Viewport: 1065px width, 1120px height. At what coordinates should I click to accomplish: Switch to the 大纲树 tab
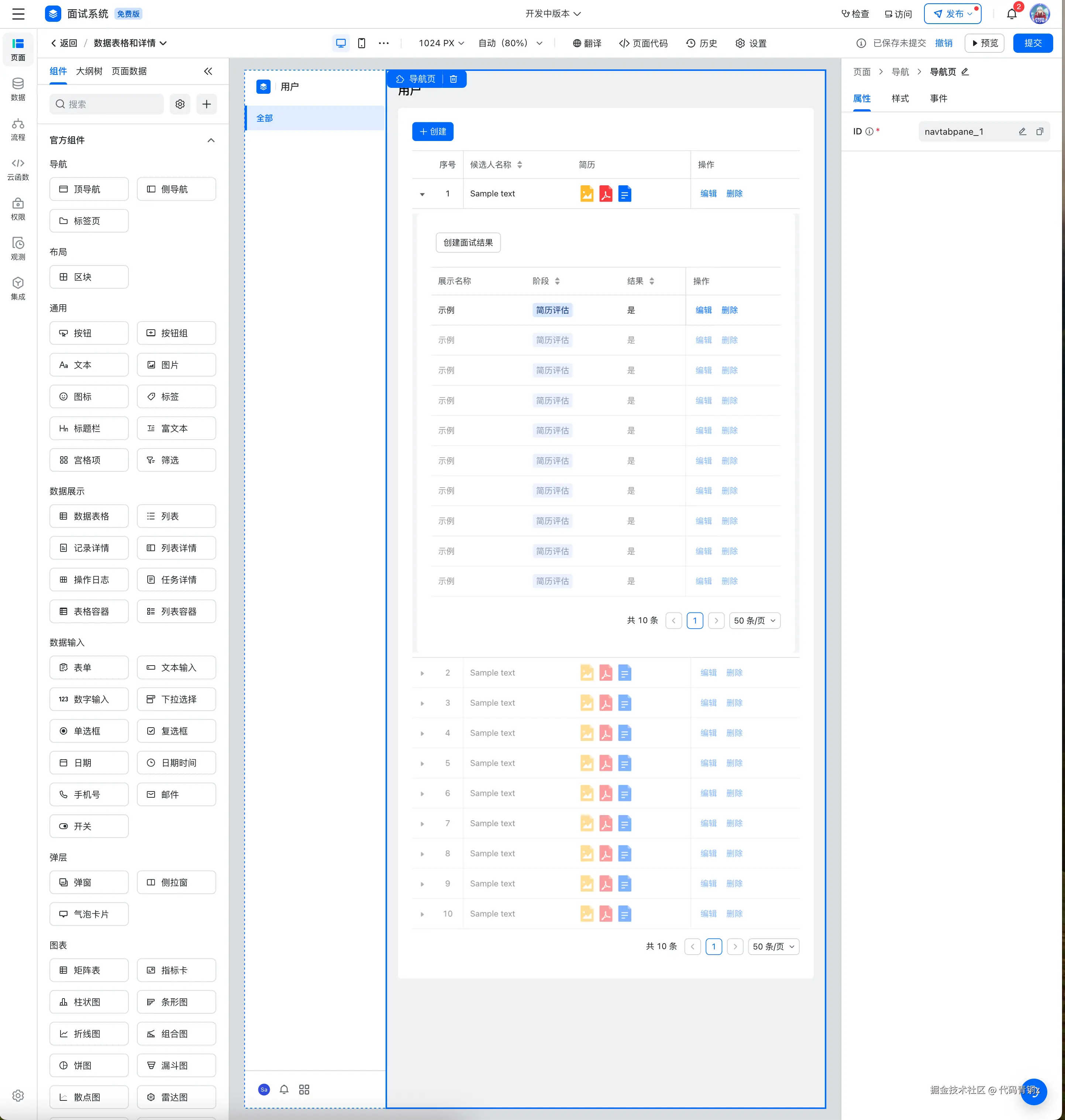89,71
